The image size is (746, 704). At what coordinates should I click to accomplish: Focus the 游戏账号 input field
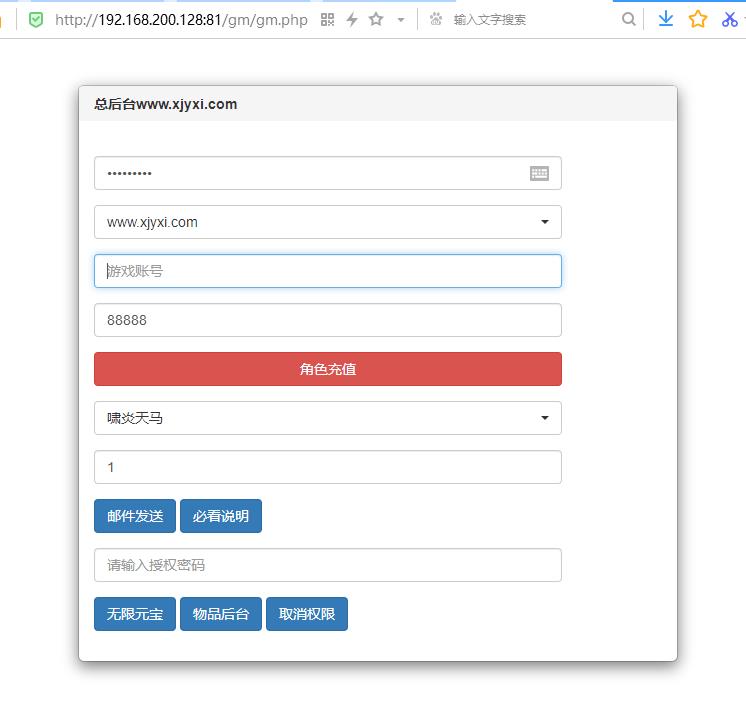[327, 271]
